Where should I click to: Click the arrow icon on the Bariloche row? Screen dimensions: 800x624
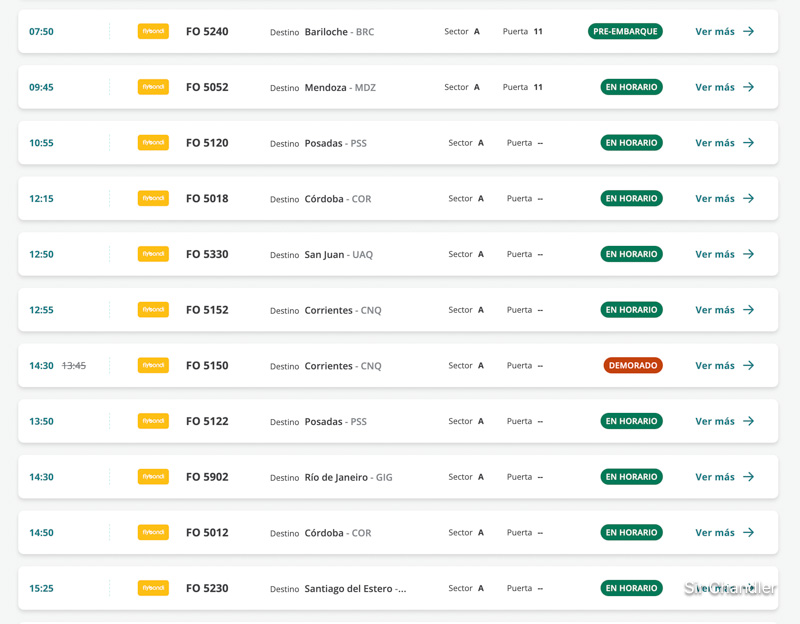pos(749,32)
